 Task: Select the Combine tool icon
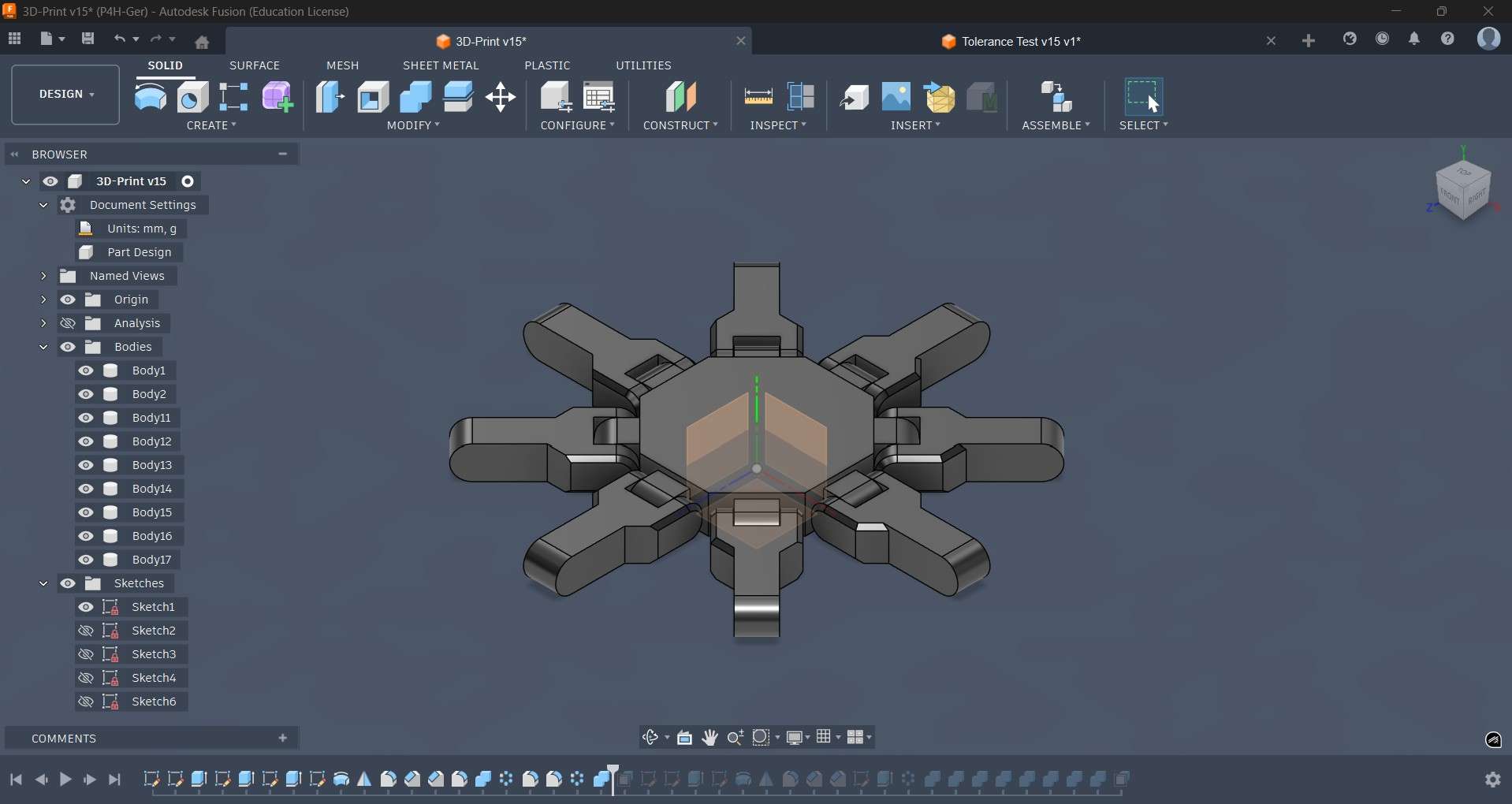pos(416,97)
